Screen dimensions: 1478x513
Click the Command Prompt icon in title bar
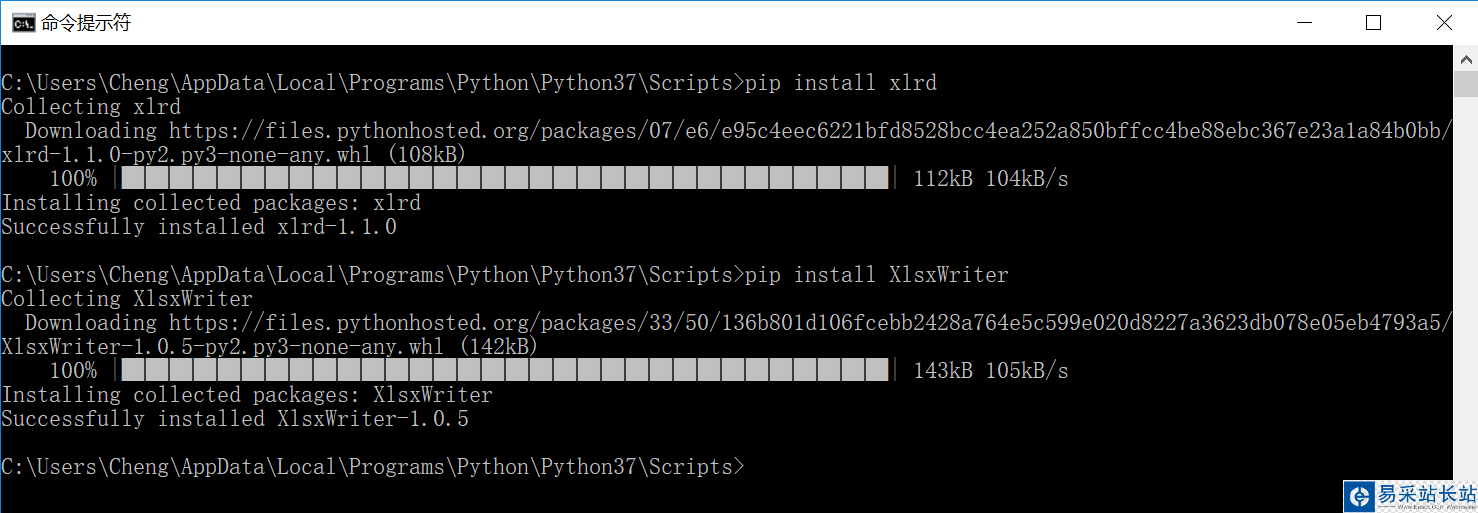click(24, 22)
